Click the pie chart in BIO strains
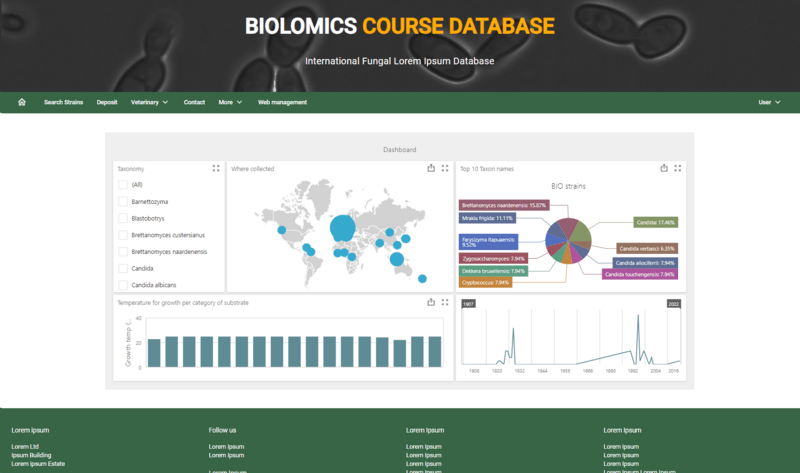The width and height of the screenshot is (800, 473). point(568,241)
